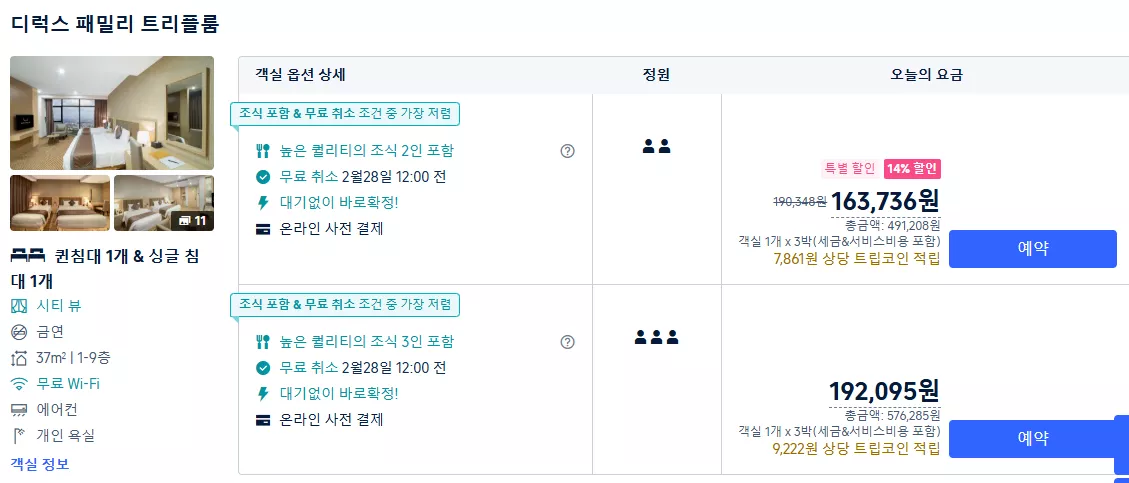Click the no-smoking icon
This screenshot has height=483, width=1129.
point(19,332)
